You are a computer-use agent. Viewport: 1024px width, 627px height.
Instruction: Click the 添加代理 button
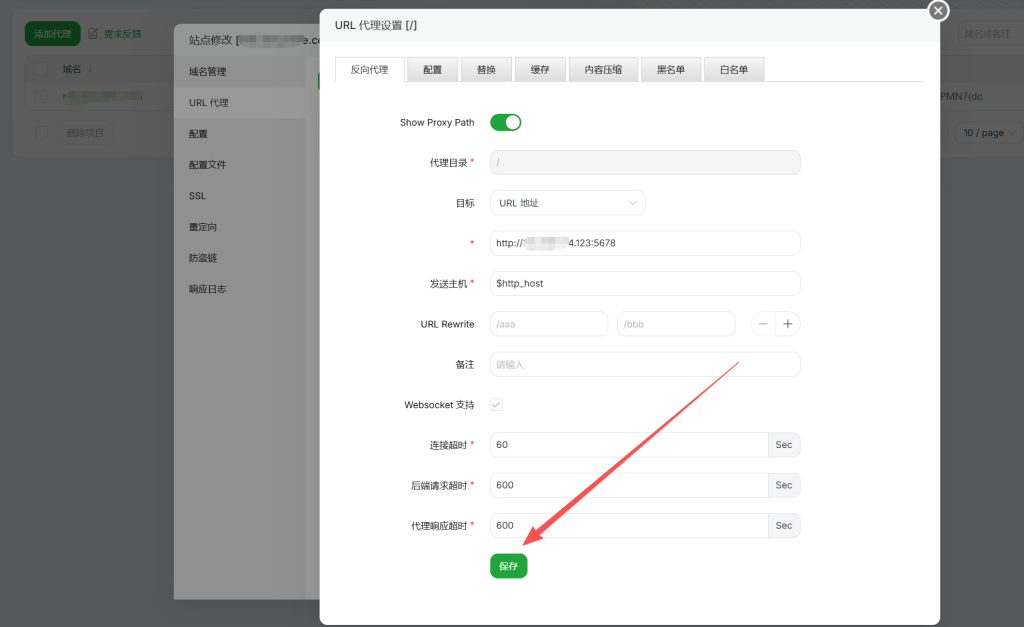(52, 34)
